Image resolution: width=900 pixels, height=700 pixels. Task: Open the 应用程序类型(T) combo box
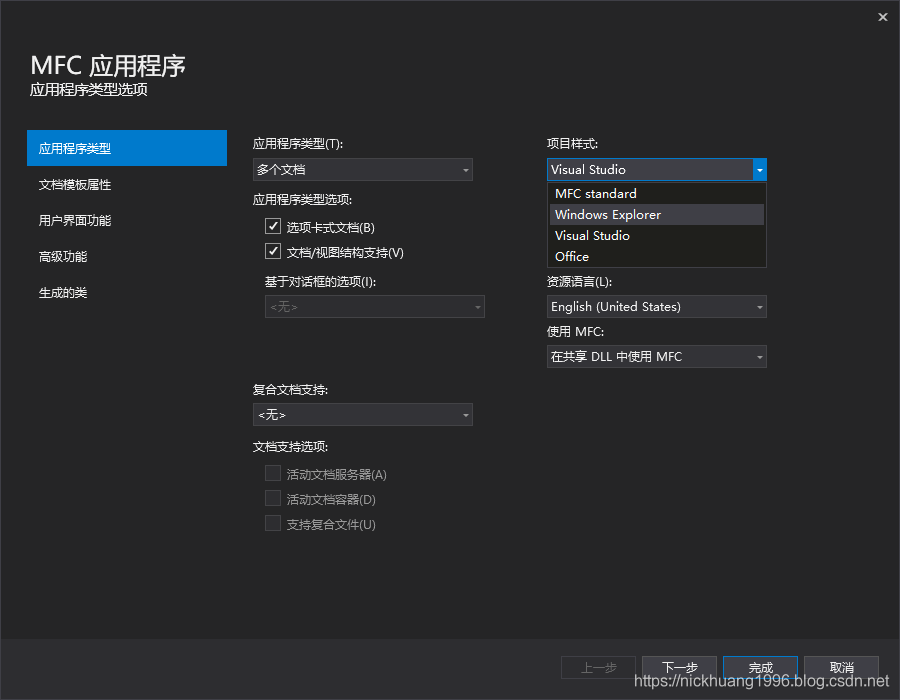(x=363, y=170)
